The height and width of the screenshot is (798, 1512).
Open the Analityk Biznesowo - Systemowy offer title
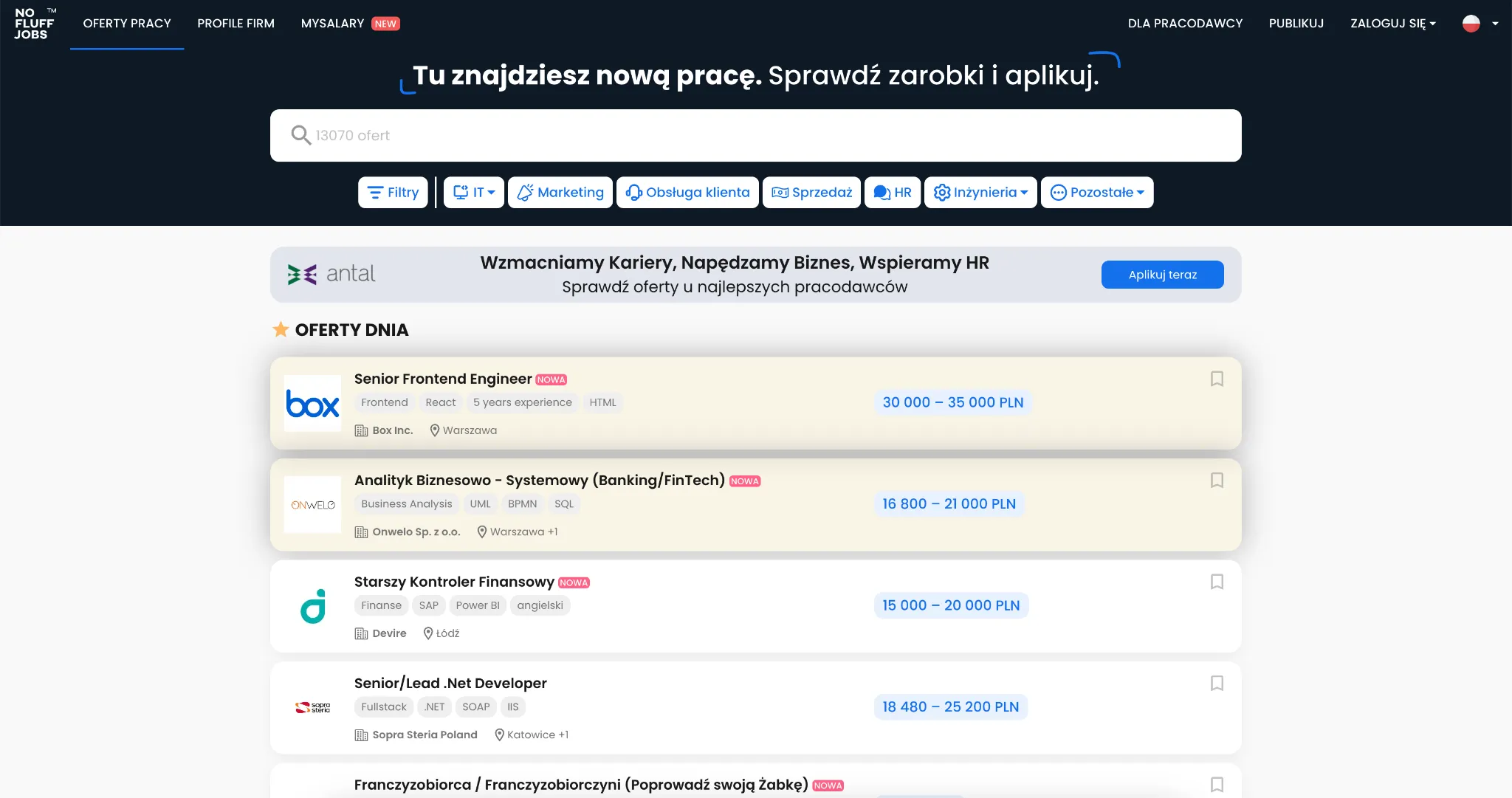coord(540,481)
